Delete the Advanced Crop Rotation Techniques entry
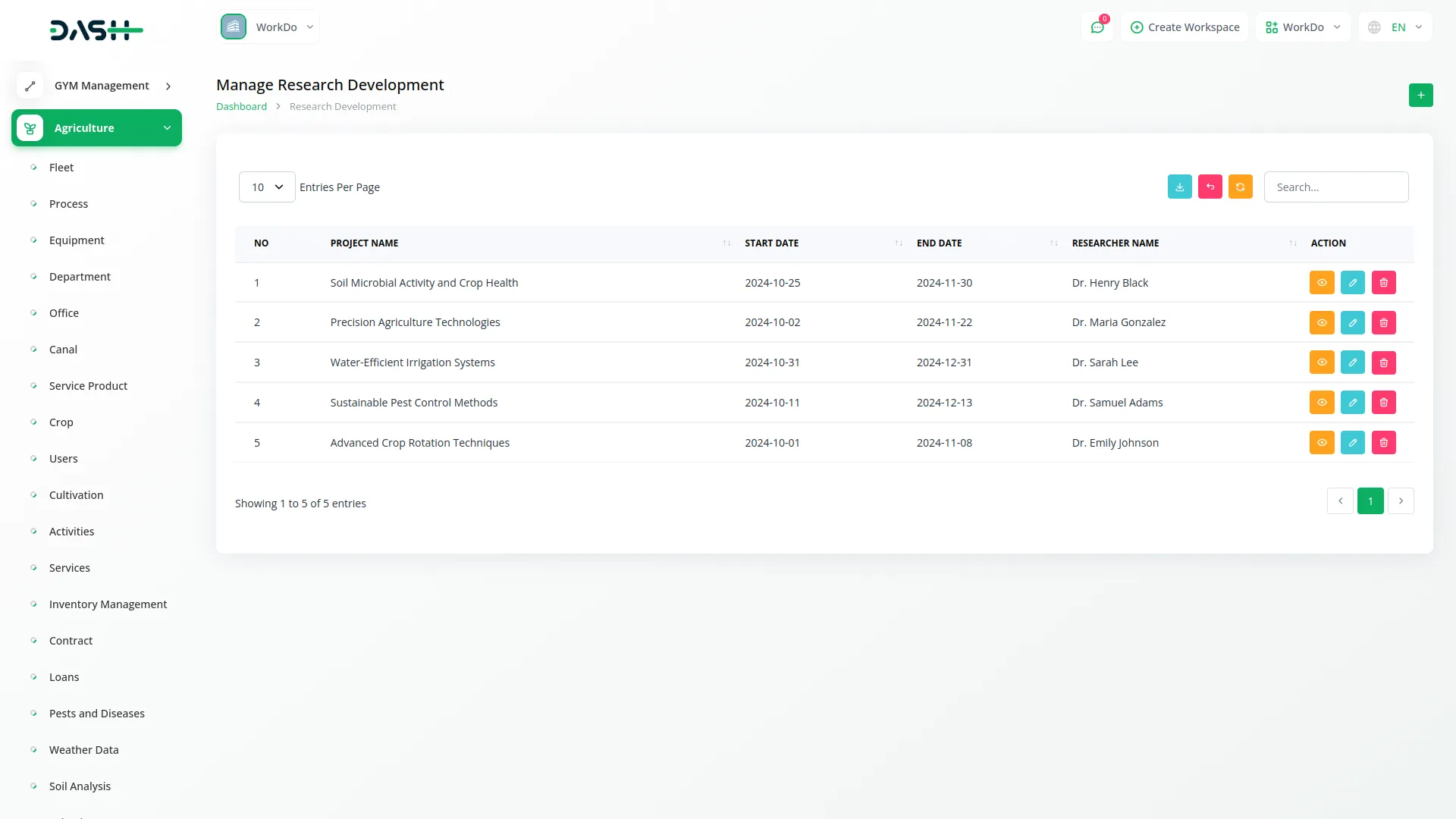 click(x=1383, y=443)
